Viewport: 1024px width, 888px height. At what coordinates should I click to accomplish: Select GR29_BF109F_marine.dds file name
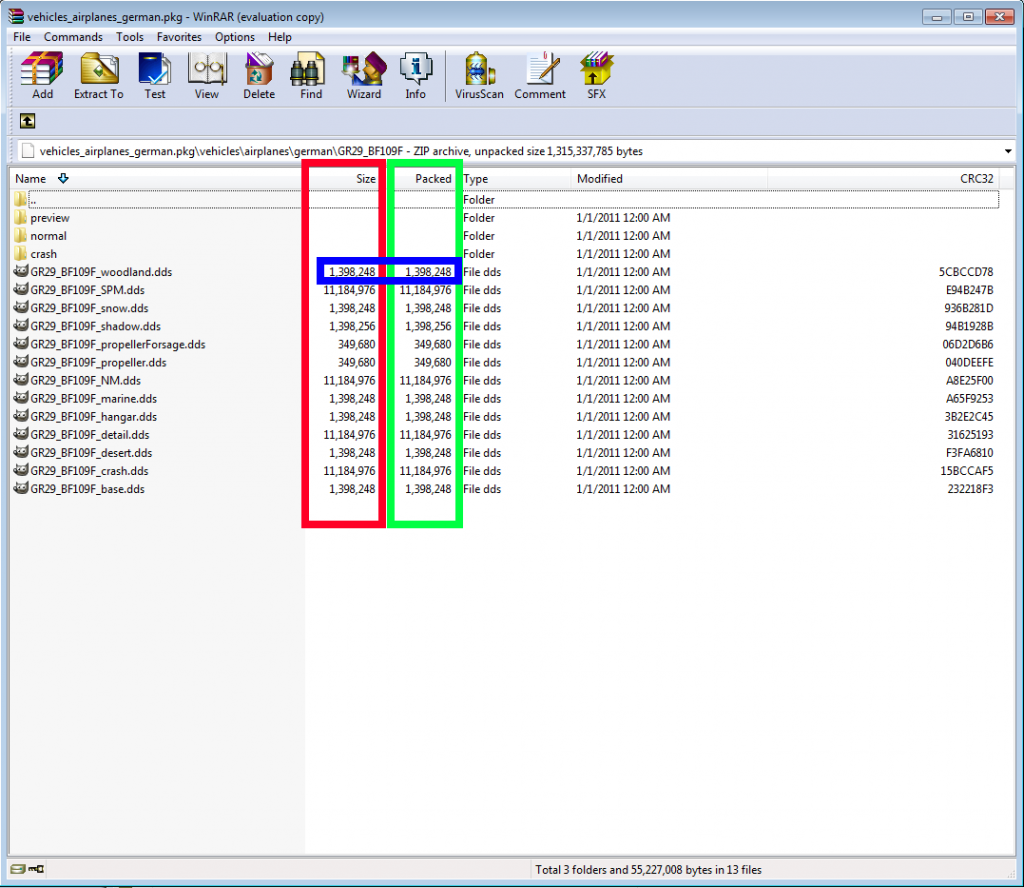[x=93, y=398]
